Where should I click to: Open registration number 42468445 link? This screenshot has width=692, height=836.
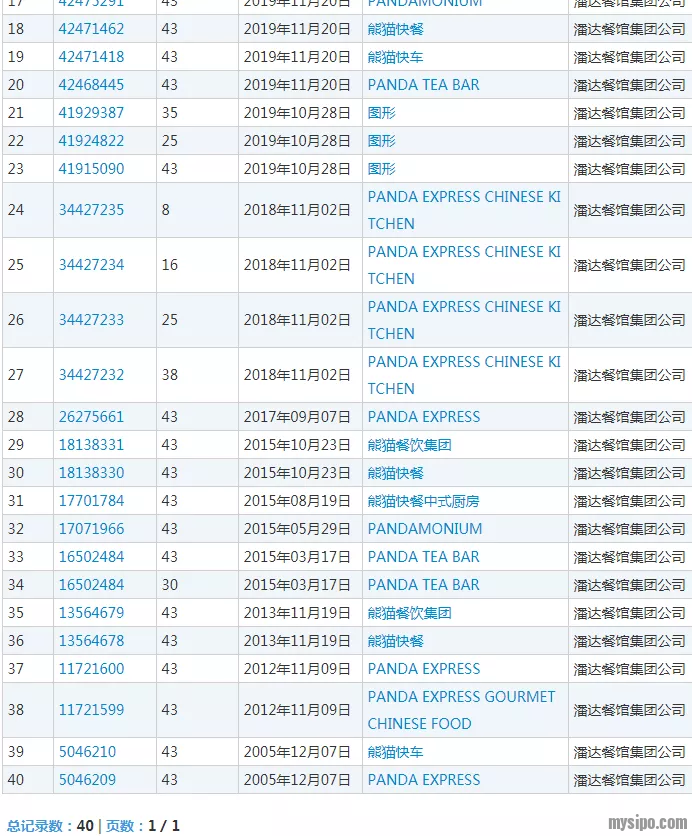point(91,85)
